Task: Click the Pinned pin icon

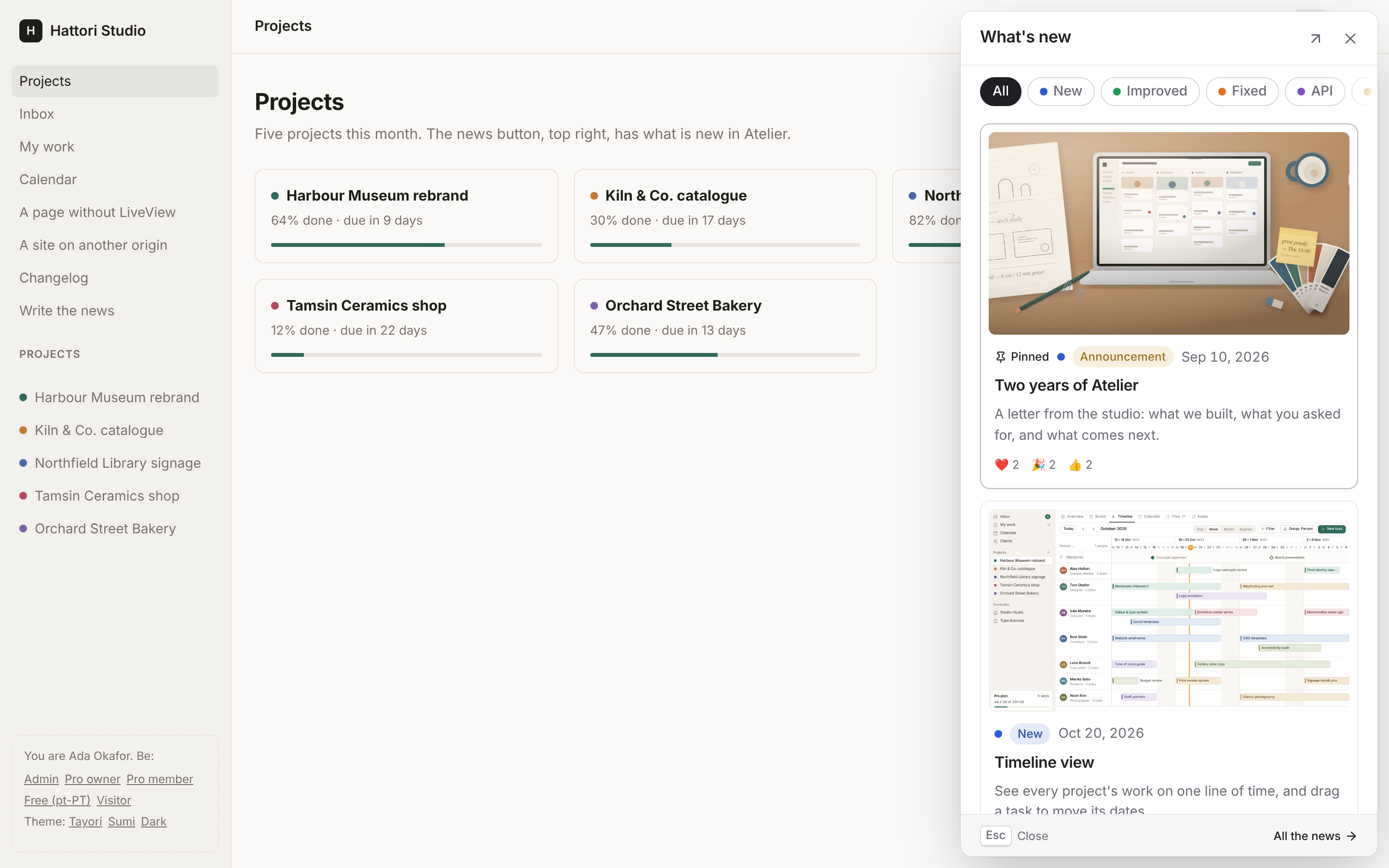Action: click(x=1000, y=357)
